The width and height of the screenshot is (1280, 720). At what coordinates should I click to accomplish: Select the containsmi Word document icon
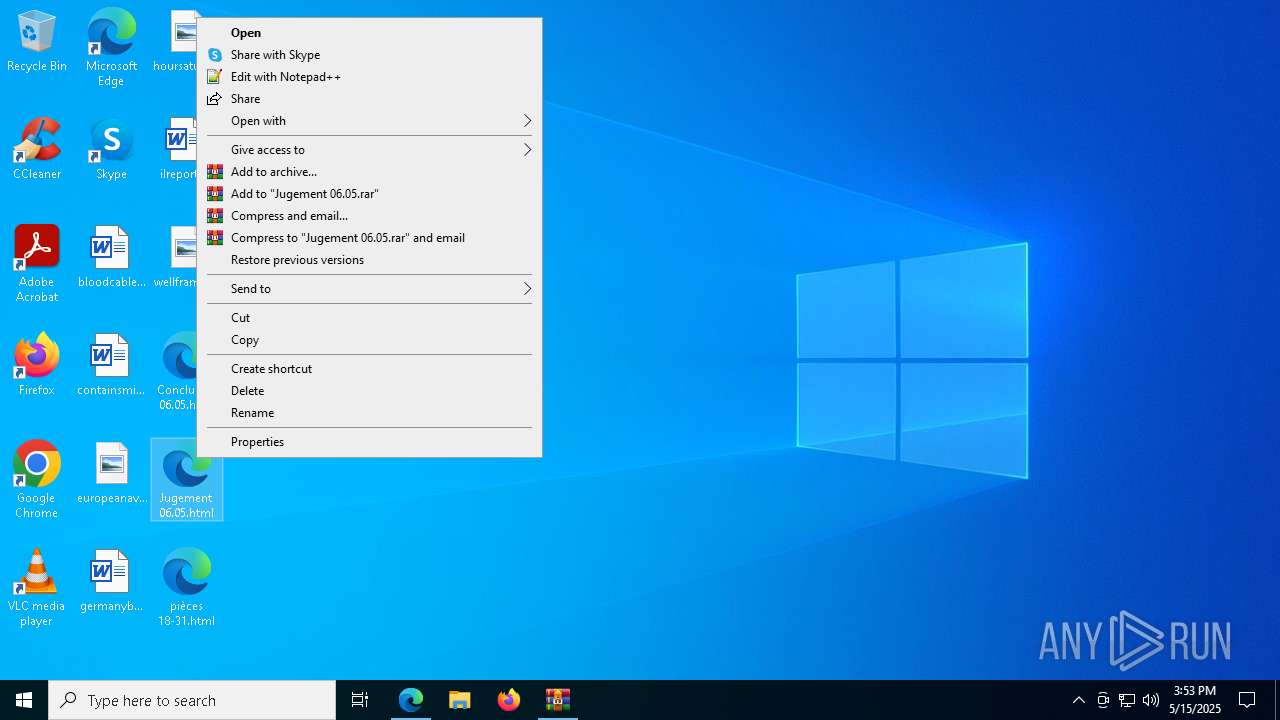click(x=111, y=365)
